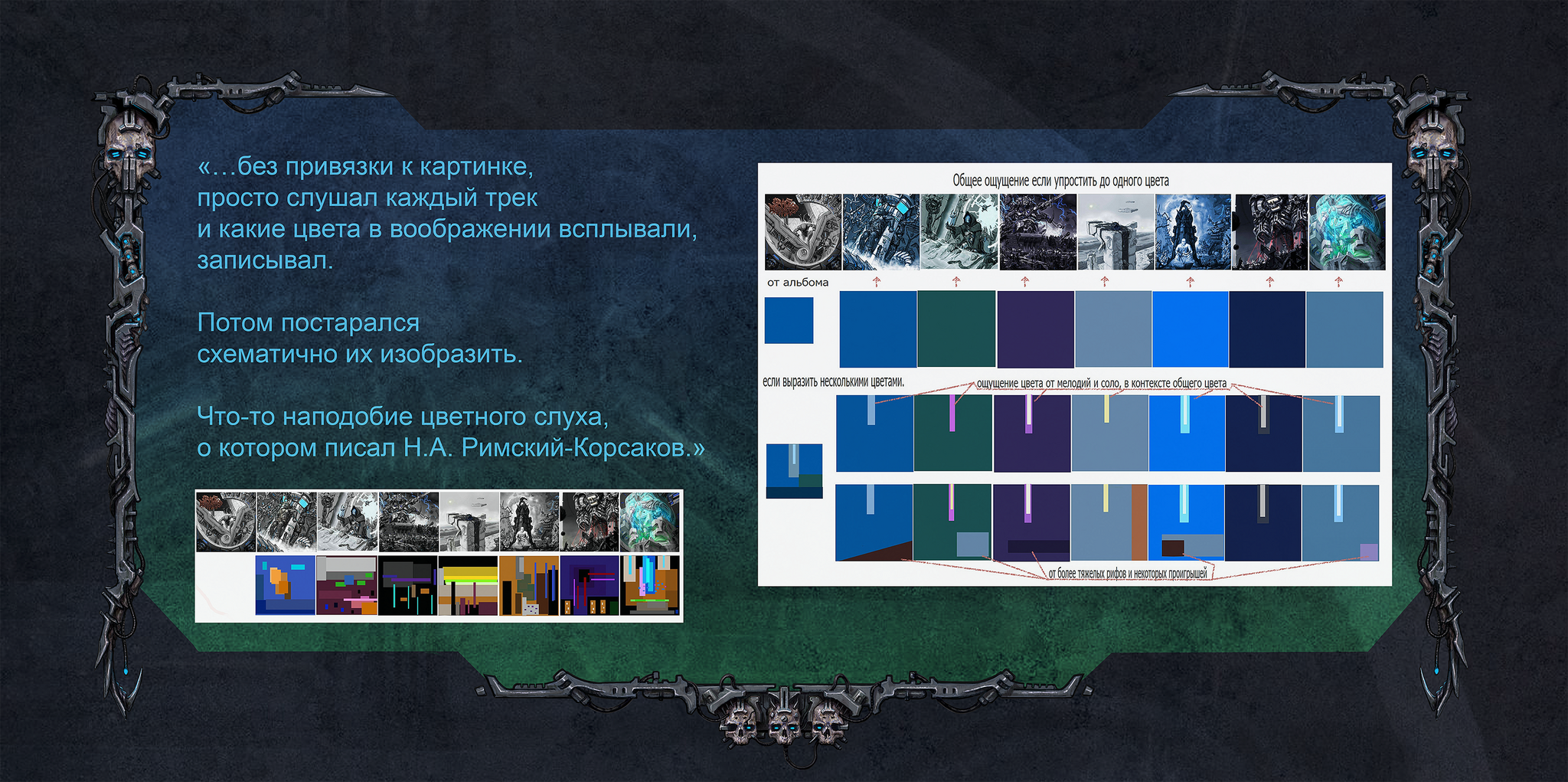Click the abstract orange tile with blue vertical lines
Viewport: 1568px width, 782px height.
pyautogui.click(x=529, y=585)
